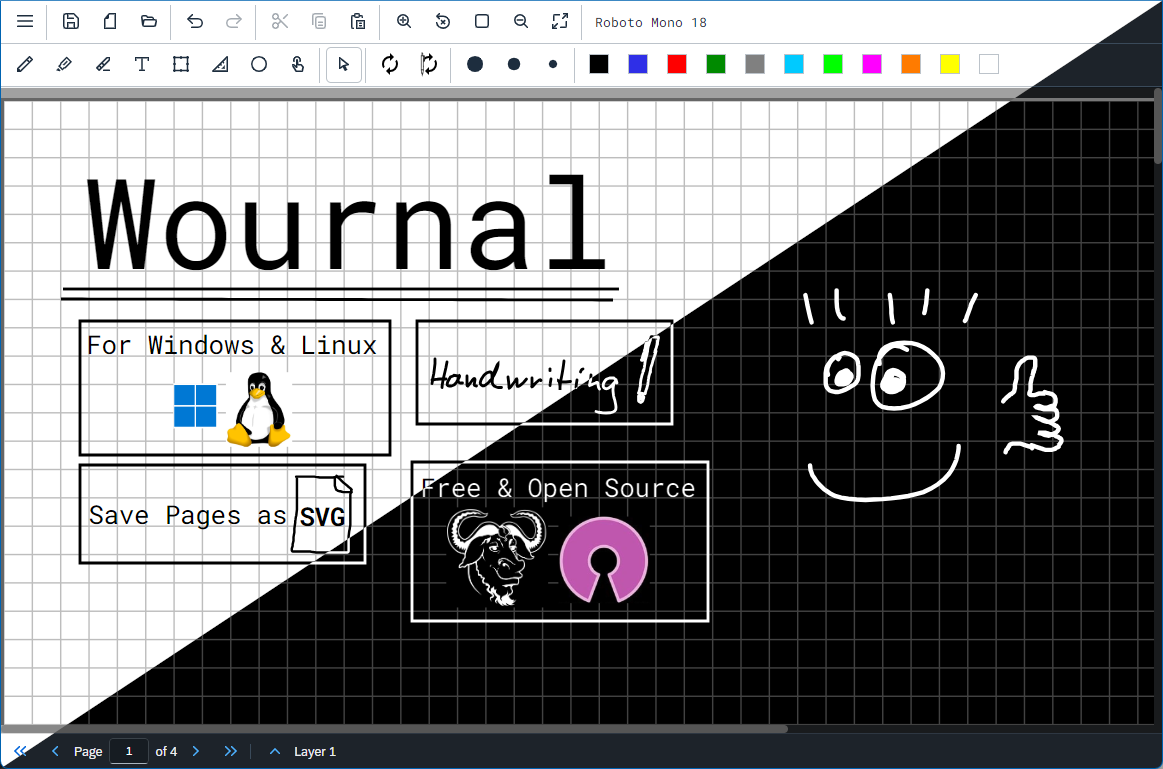This screenshot has height=769, width=1163.
Task: Select the Highlighter tool
Action: point(64,65)
